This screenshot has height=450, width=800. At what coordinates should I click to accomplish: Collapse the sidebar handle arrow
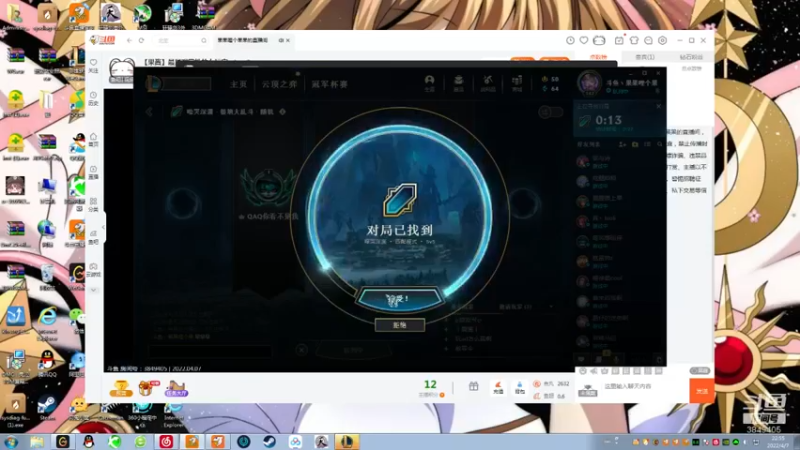[x=103, y=227]
